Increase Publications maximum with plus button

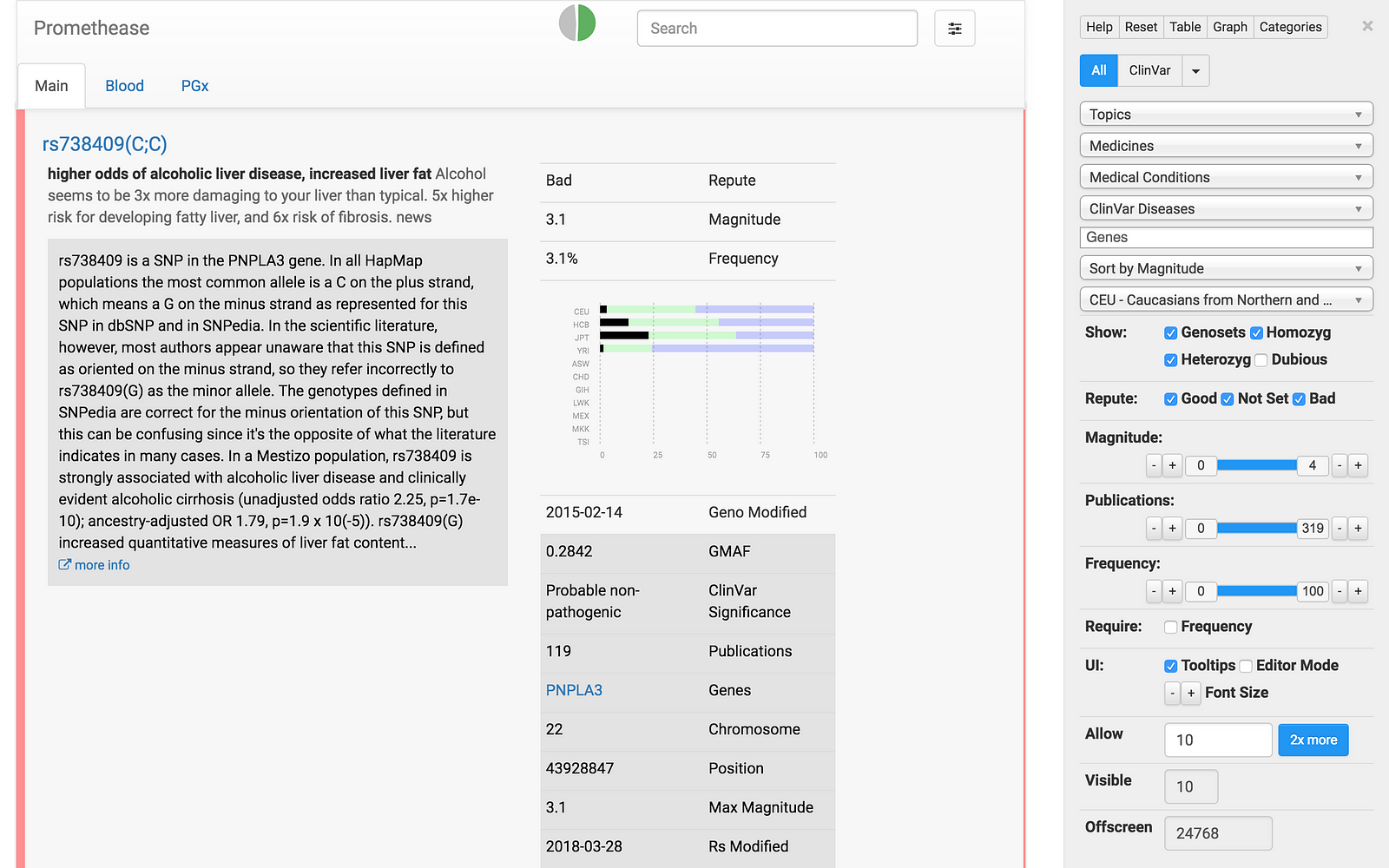pyautogui.click(x=1358, y=528)
